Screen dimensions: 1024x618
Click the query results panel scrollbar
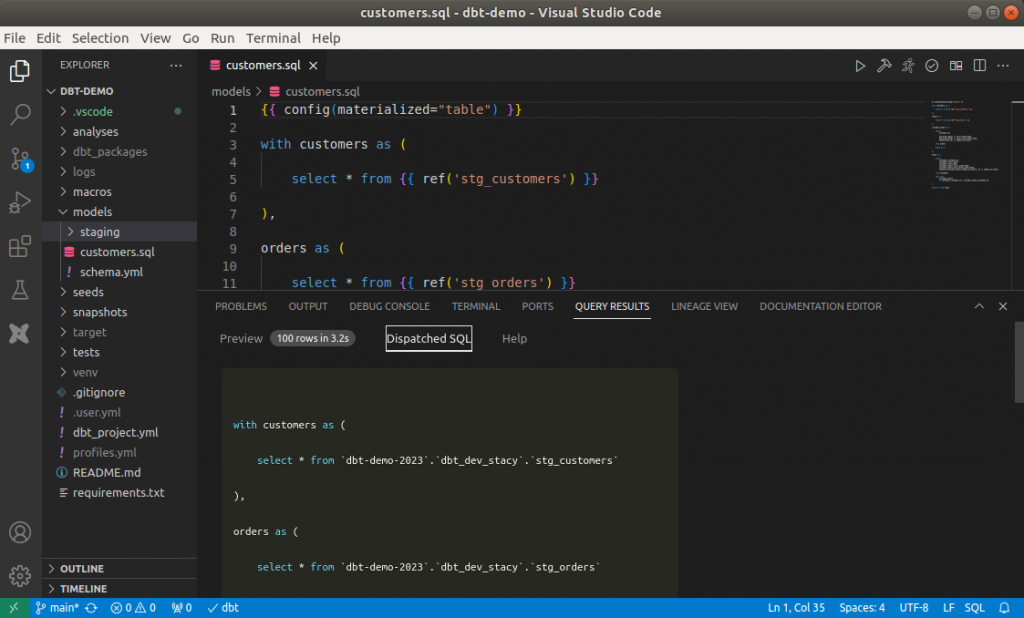(1018, 363)
